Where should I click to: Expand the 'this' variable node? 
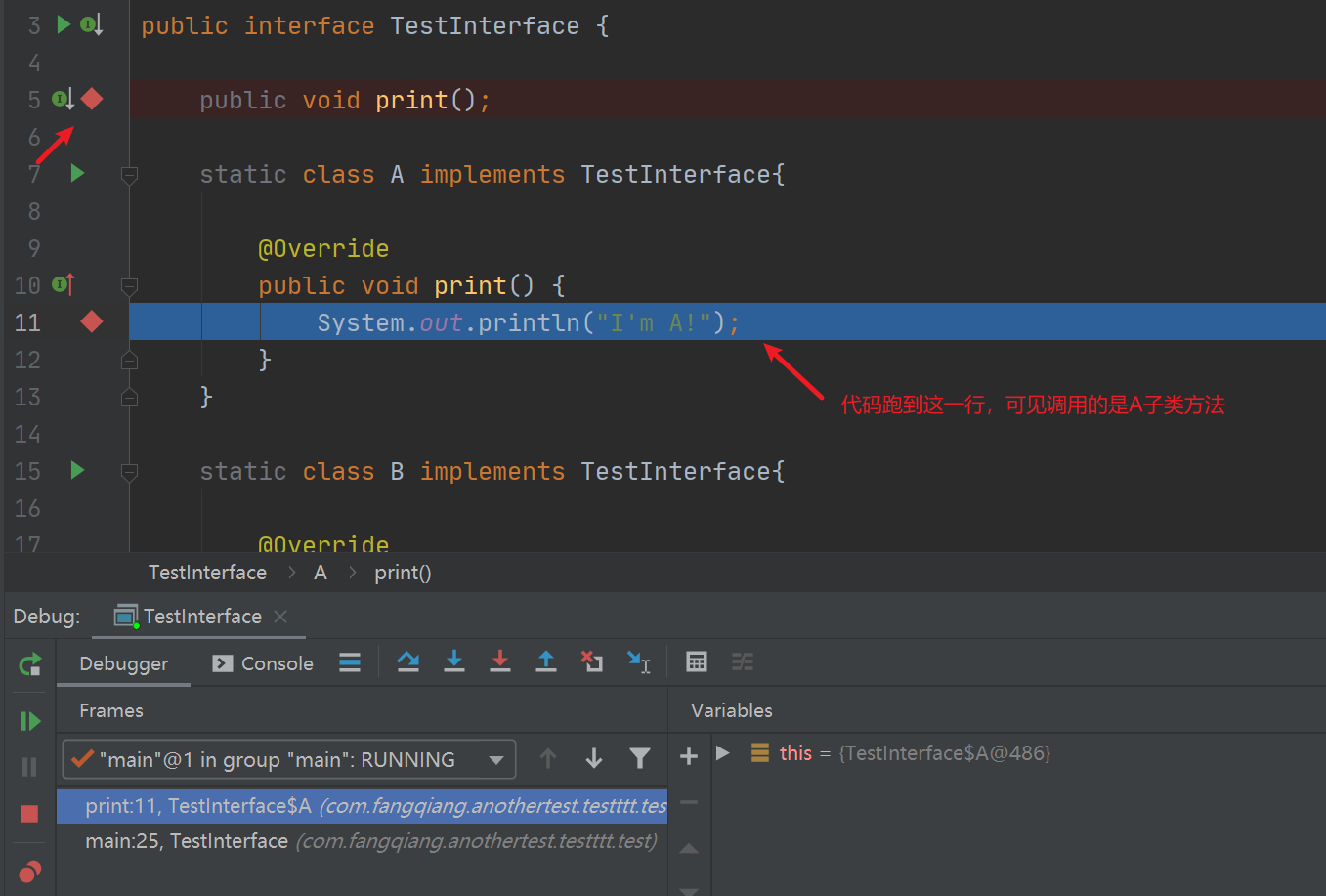coord(722,753)
